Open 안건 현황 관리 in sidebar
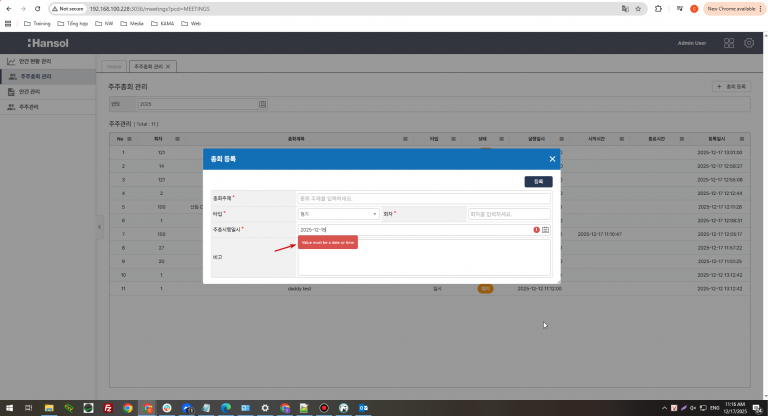The width and height of the screenshot is (768, 416). point(48,61)
